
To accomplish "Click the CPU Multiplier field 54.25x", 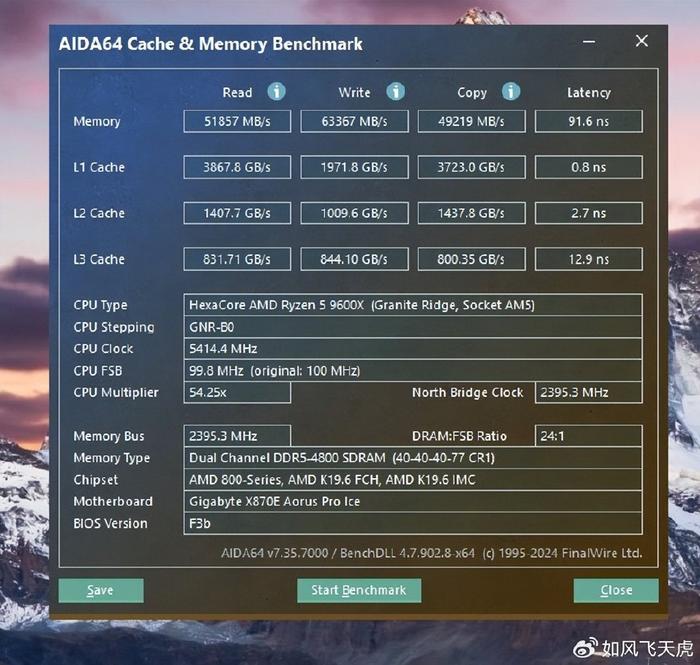I will click(237, 393).
